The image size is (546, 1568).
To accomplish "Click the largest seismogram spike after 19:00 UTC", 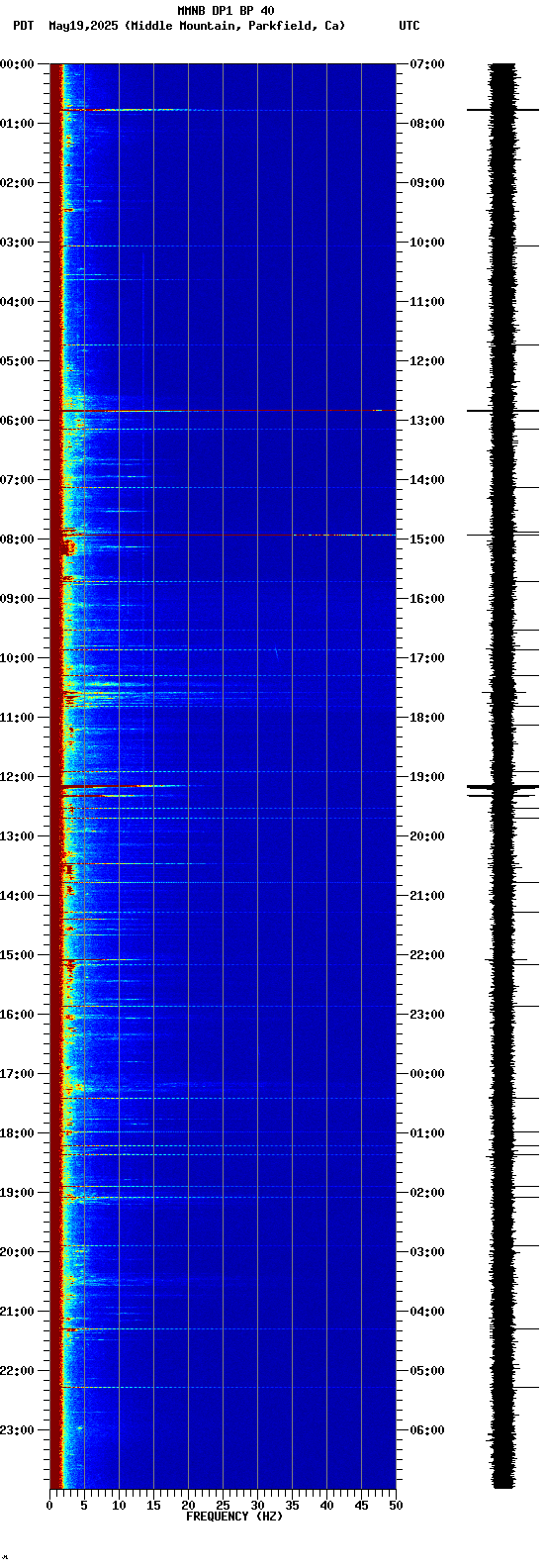I will [x=503, y=788].
